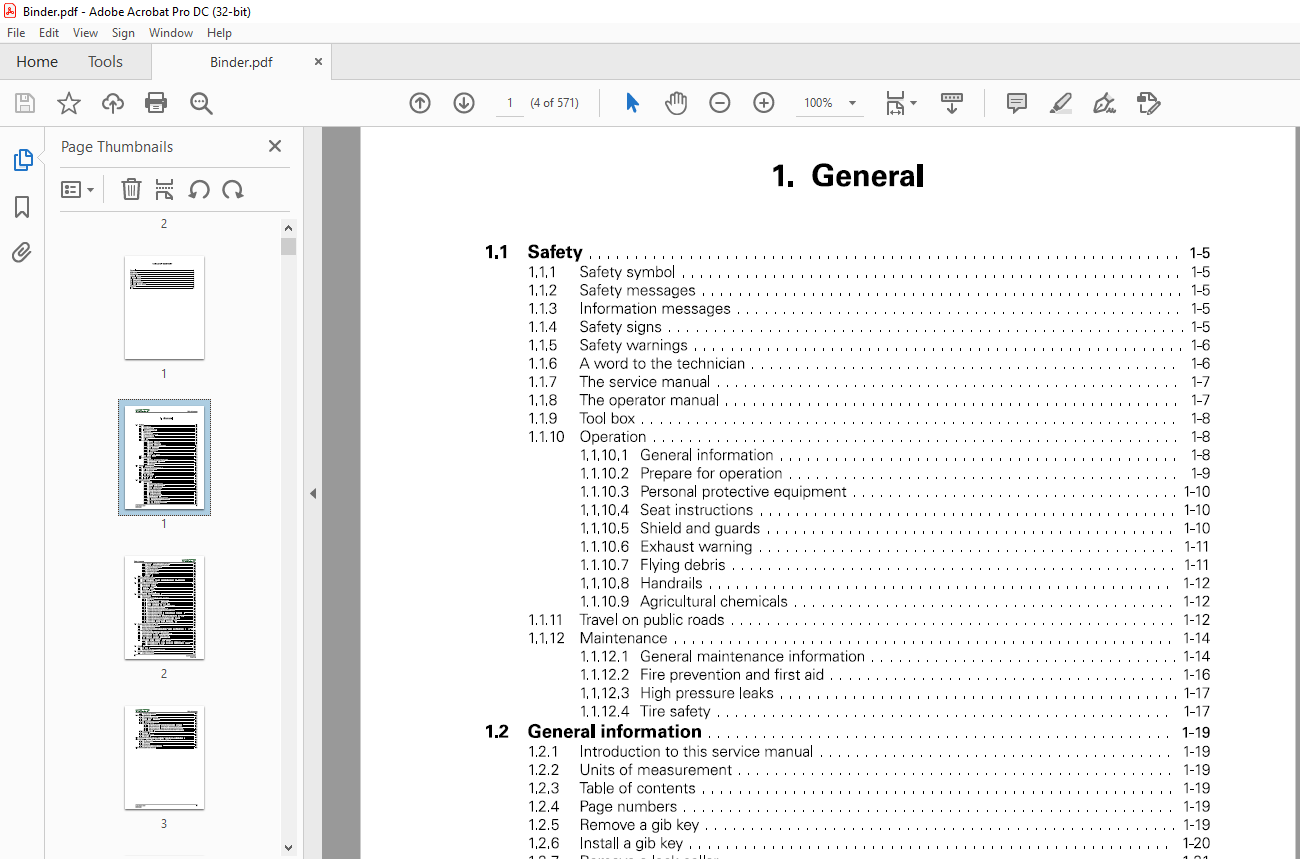Open the Edit menu
The width and height of the screenshot is (1300, 859).
tap(49, 33)
